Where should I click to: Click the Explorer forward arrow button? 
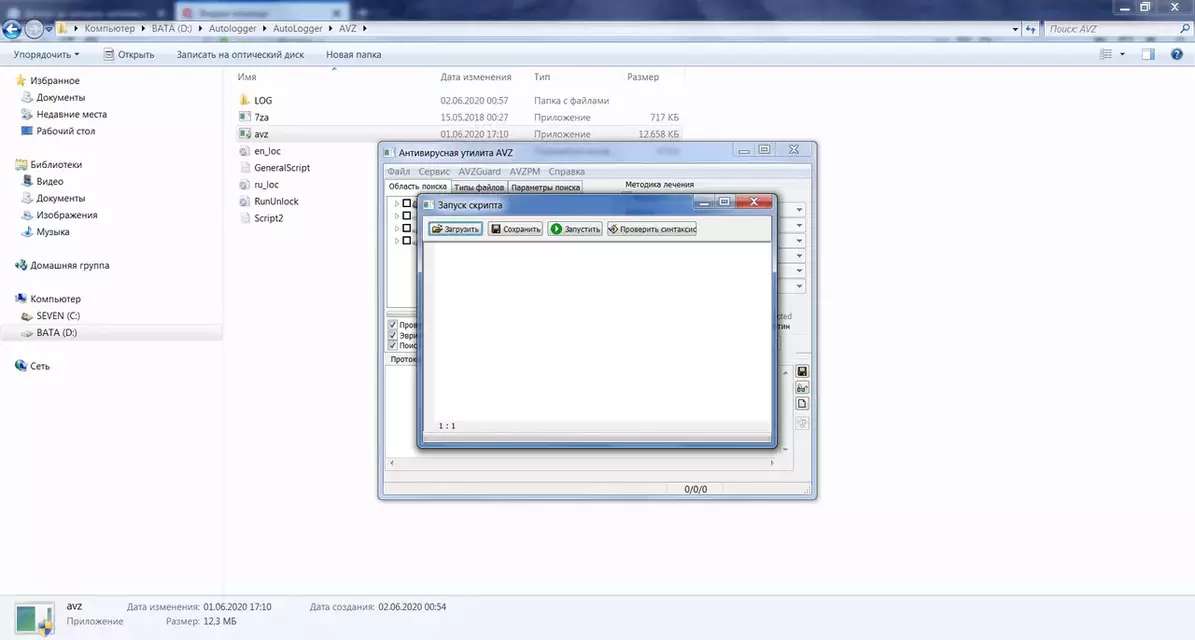tap(34, 29)
